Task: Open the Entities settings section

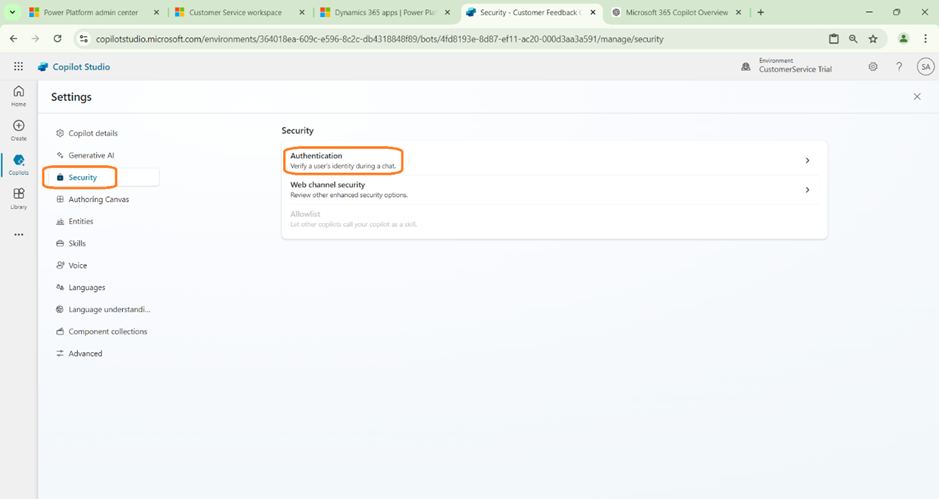Action: (81, 221)
